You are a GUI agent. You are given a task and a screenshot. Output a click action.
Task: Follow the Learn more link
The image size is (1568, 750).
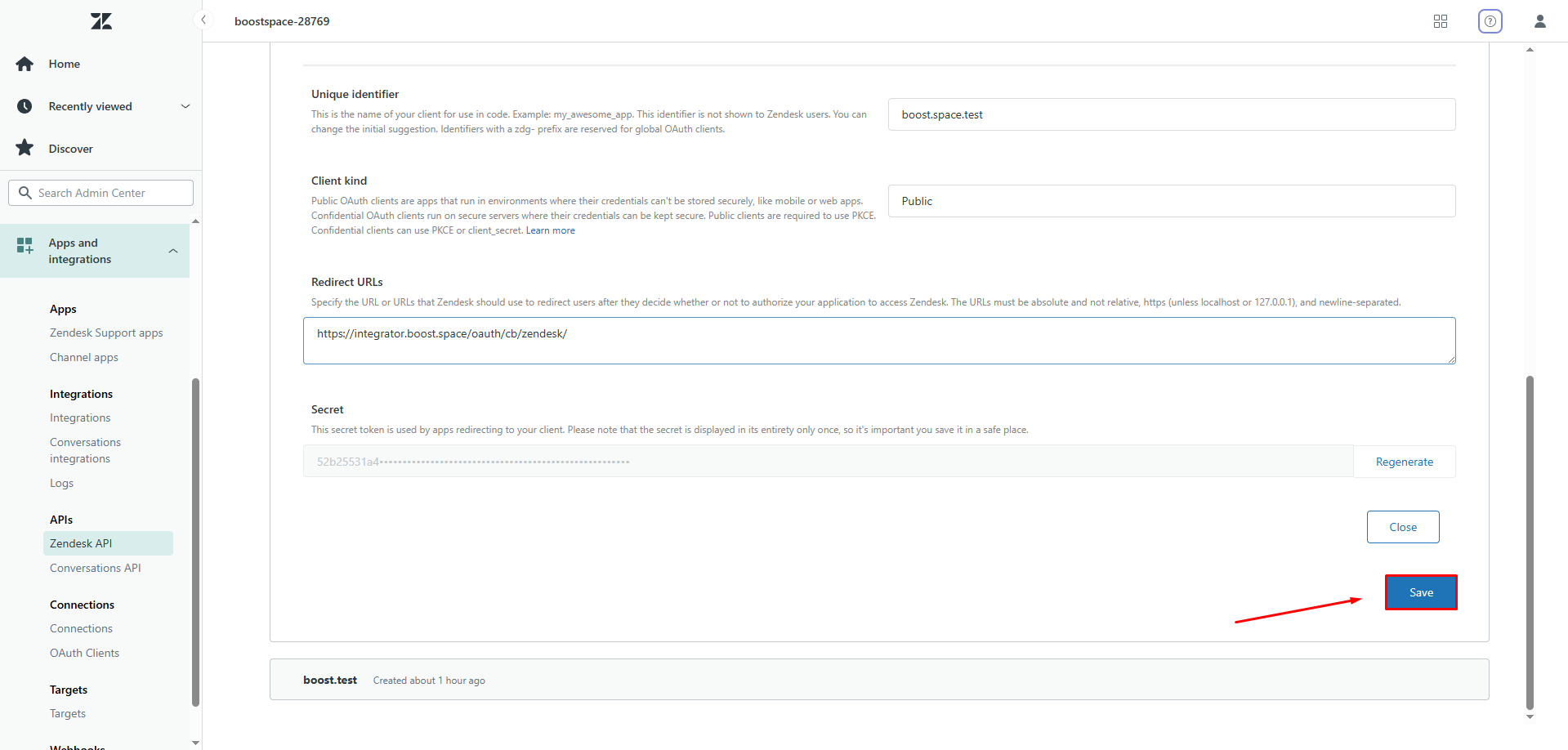pos(551,230)
